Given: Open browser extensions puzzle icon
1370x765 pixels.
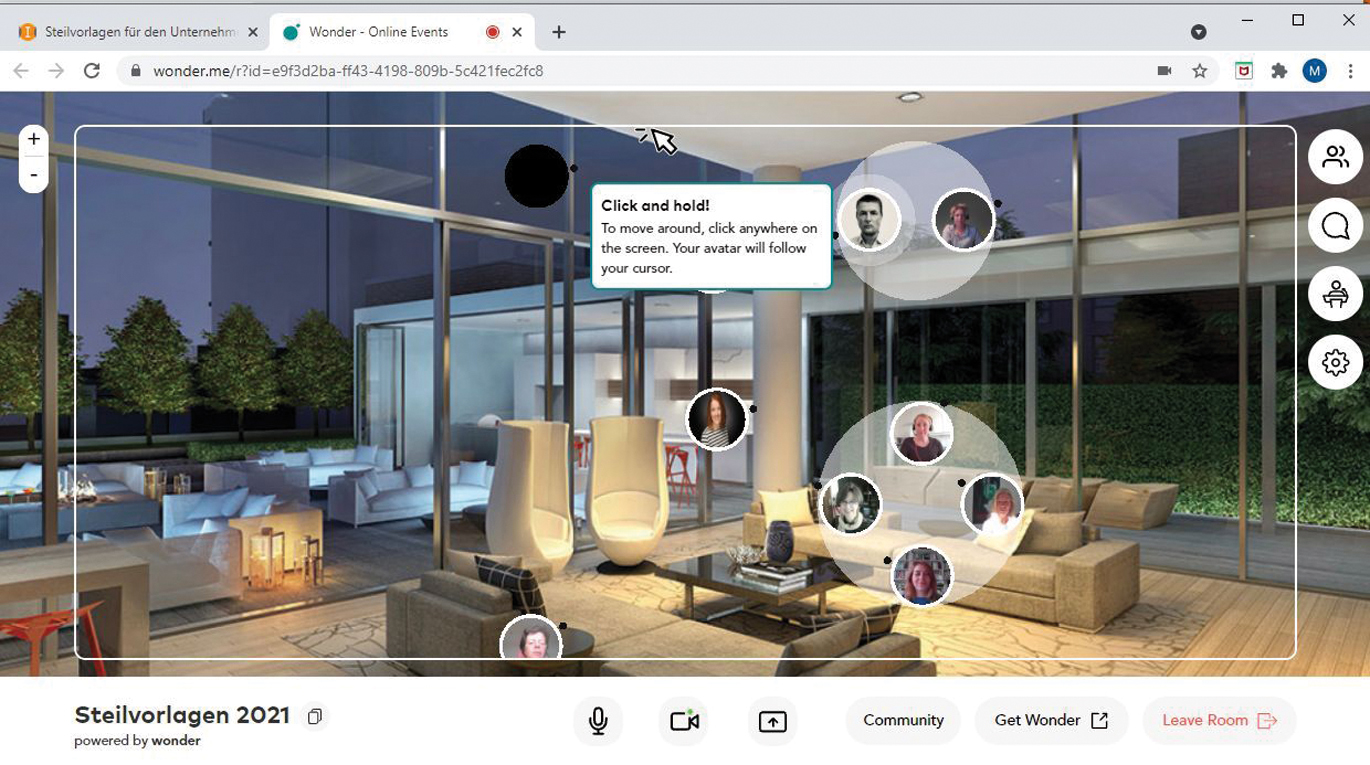Looking at the screenshot, I should pos(1279,71).
